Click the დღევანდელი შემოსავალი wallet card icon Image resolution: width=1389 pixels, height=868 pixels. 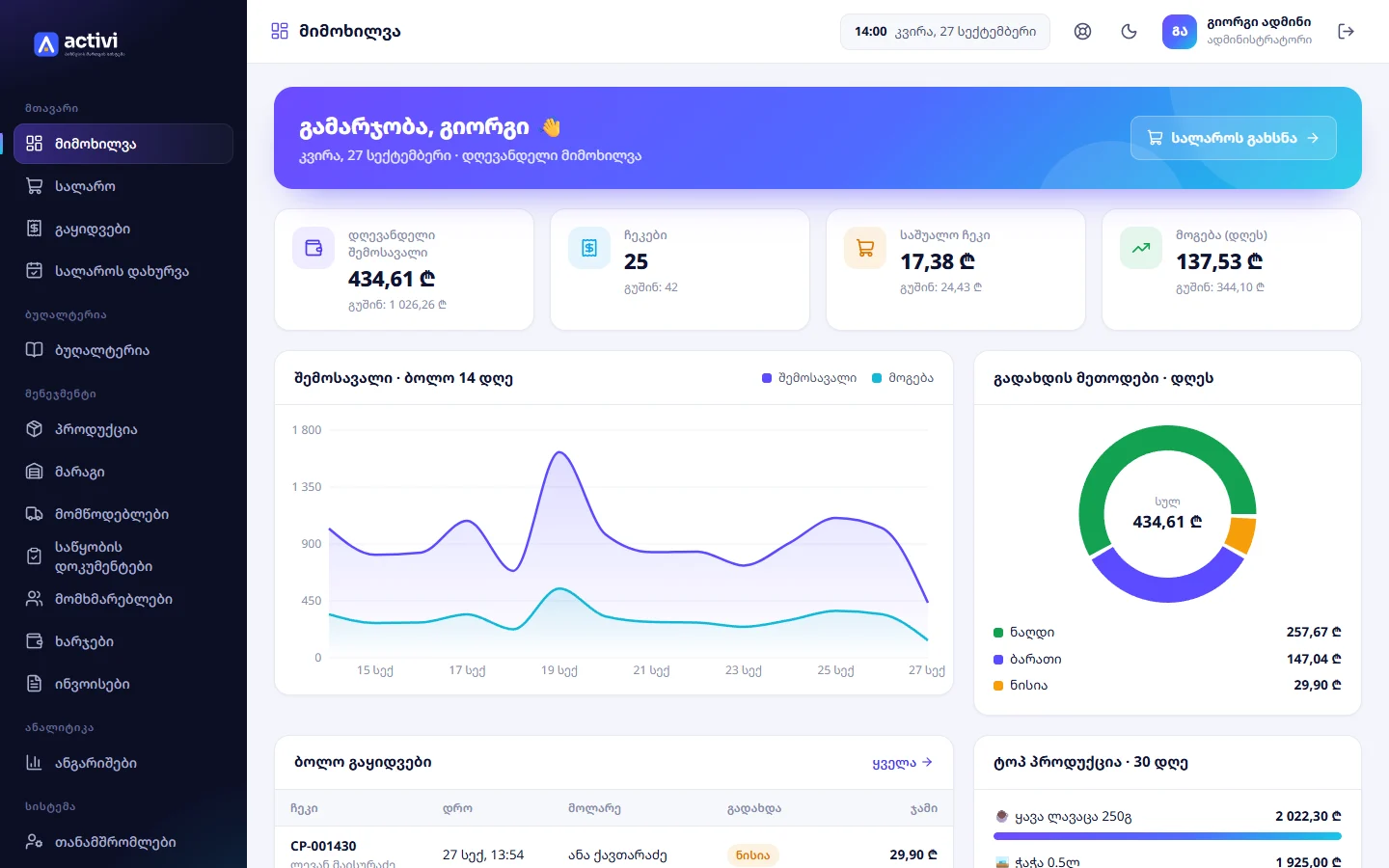click(313, 248)
